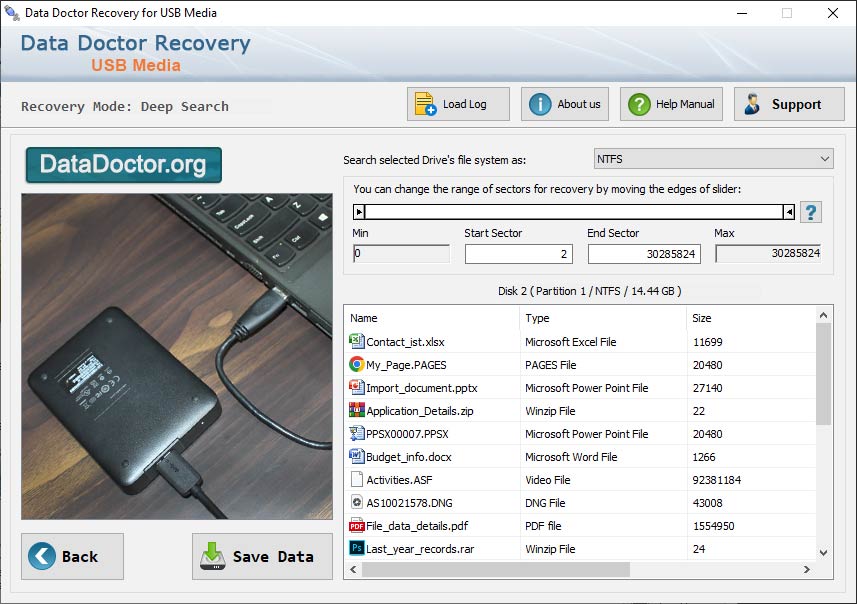The image size is (857, 604).
Task: Minimize the Data Doctor Recovery window
Action: coord(742,13)
